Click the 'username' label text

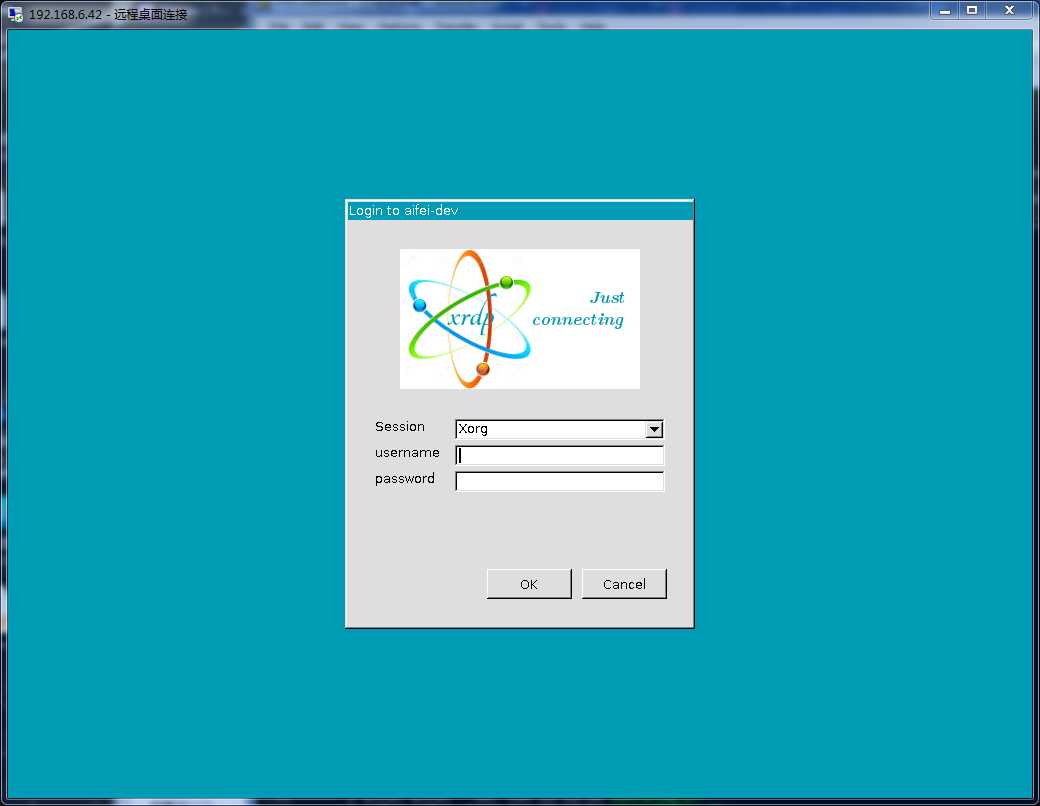[407, 452]
